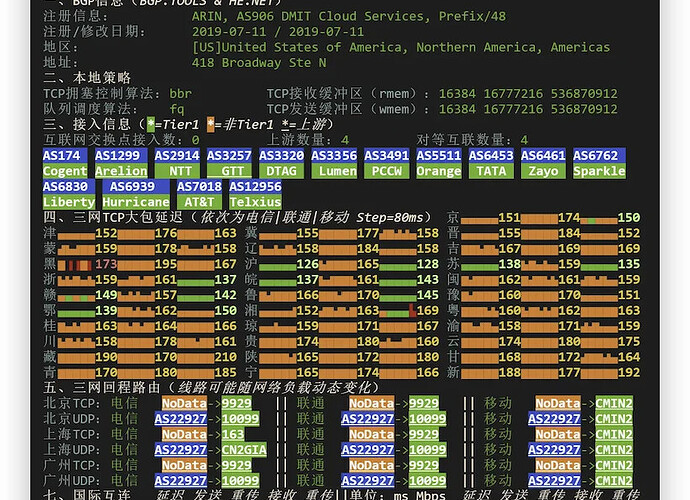Click the AS3320 badge

tap(282, 155)
